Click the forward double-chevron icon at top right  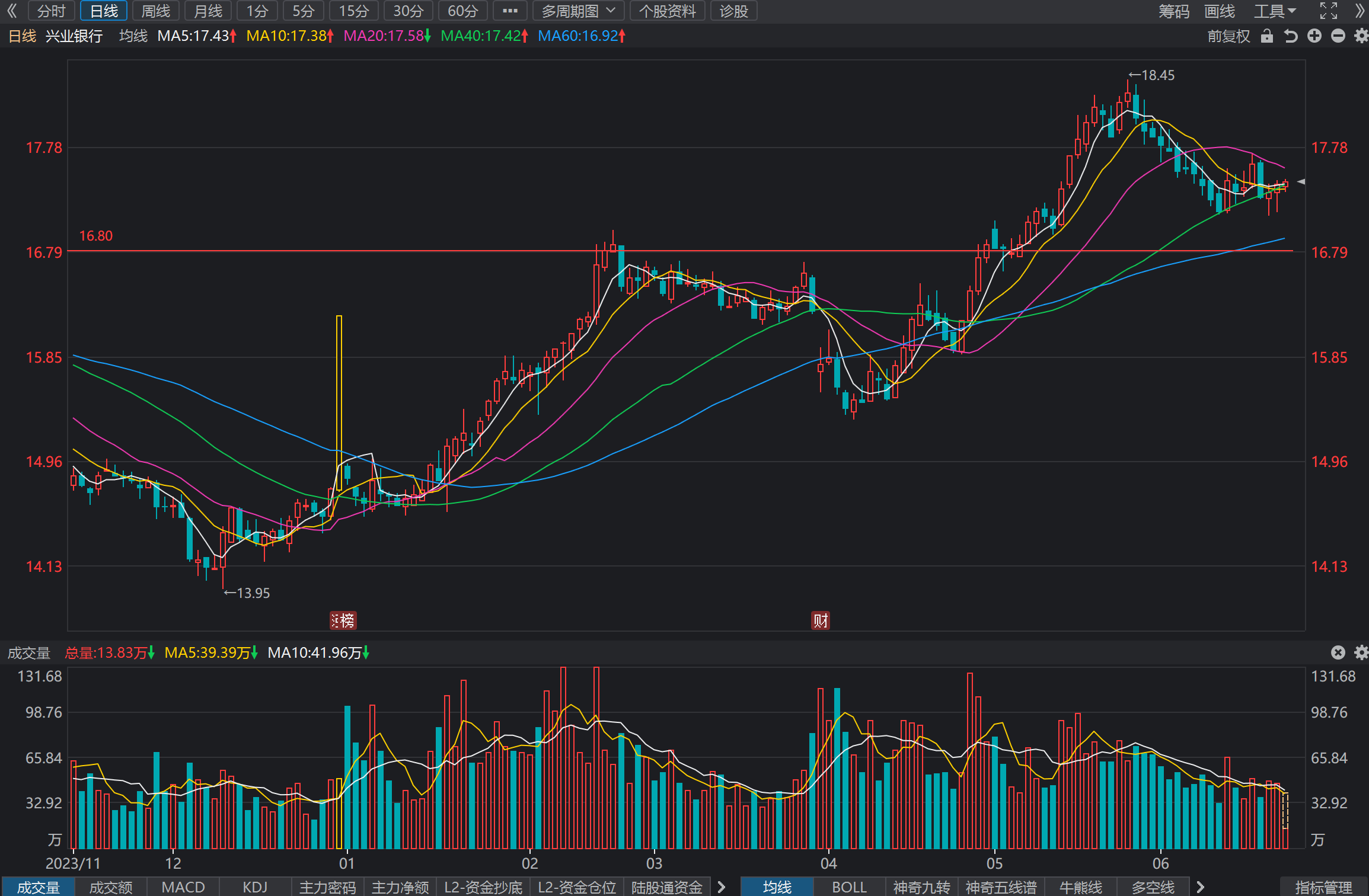coord(1360,11)
